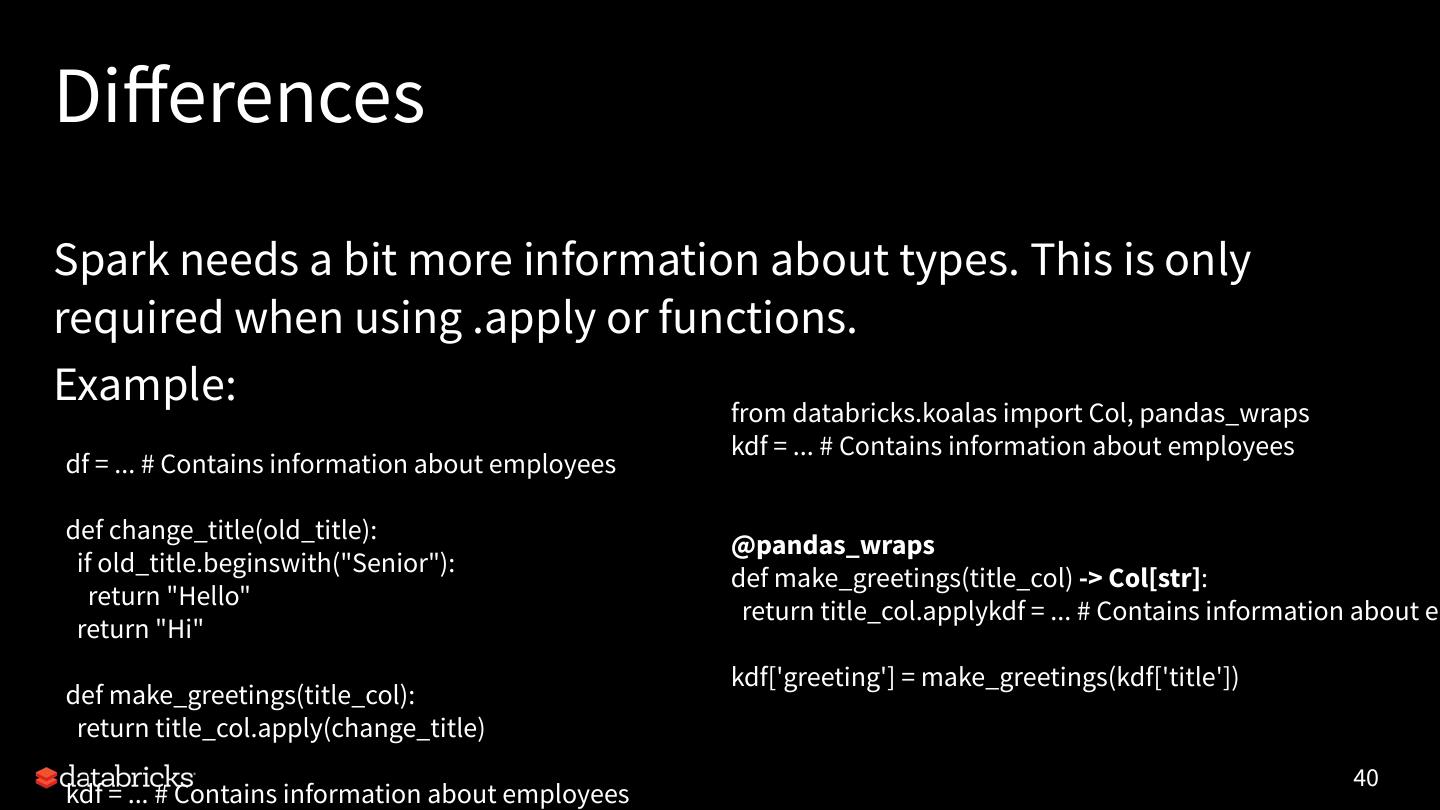The image size is (1440, 810).
Task: Click the "return title_col.apply(change_title)" line
Action: pyautogui.click(x=281, y=728)
